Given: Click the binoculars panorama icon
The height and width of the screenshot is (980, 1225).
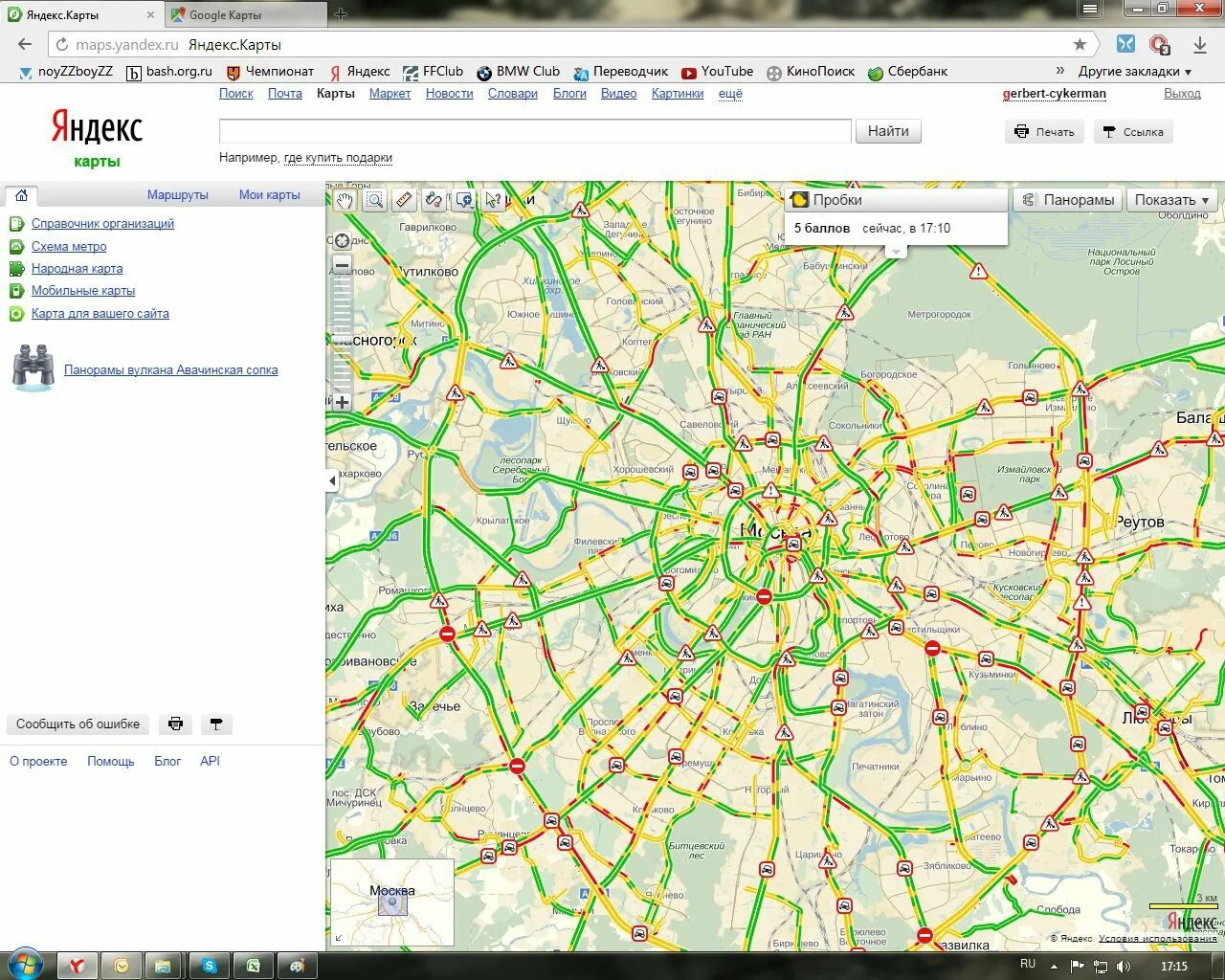Looking at the screenshot, I should point(33,368).
